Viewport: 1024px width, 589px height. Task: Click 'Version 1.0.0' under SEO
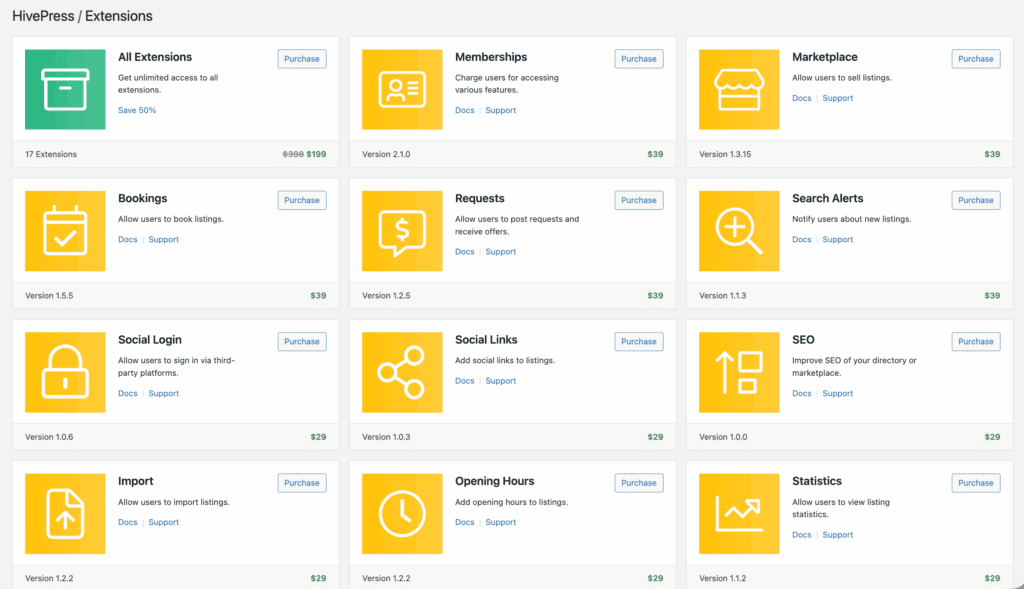click(x=724, y=437)
